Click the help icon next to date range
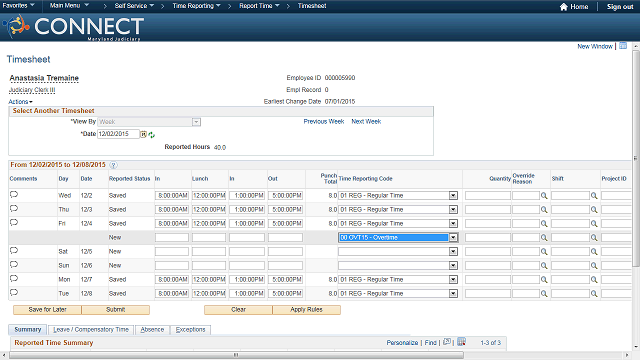Image resolution: width=640 pixels, height=360 pixels. point(113,165)
